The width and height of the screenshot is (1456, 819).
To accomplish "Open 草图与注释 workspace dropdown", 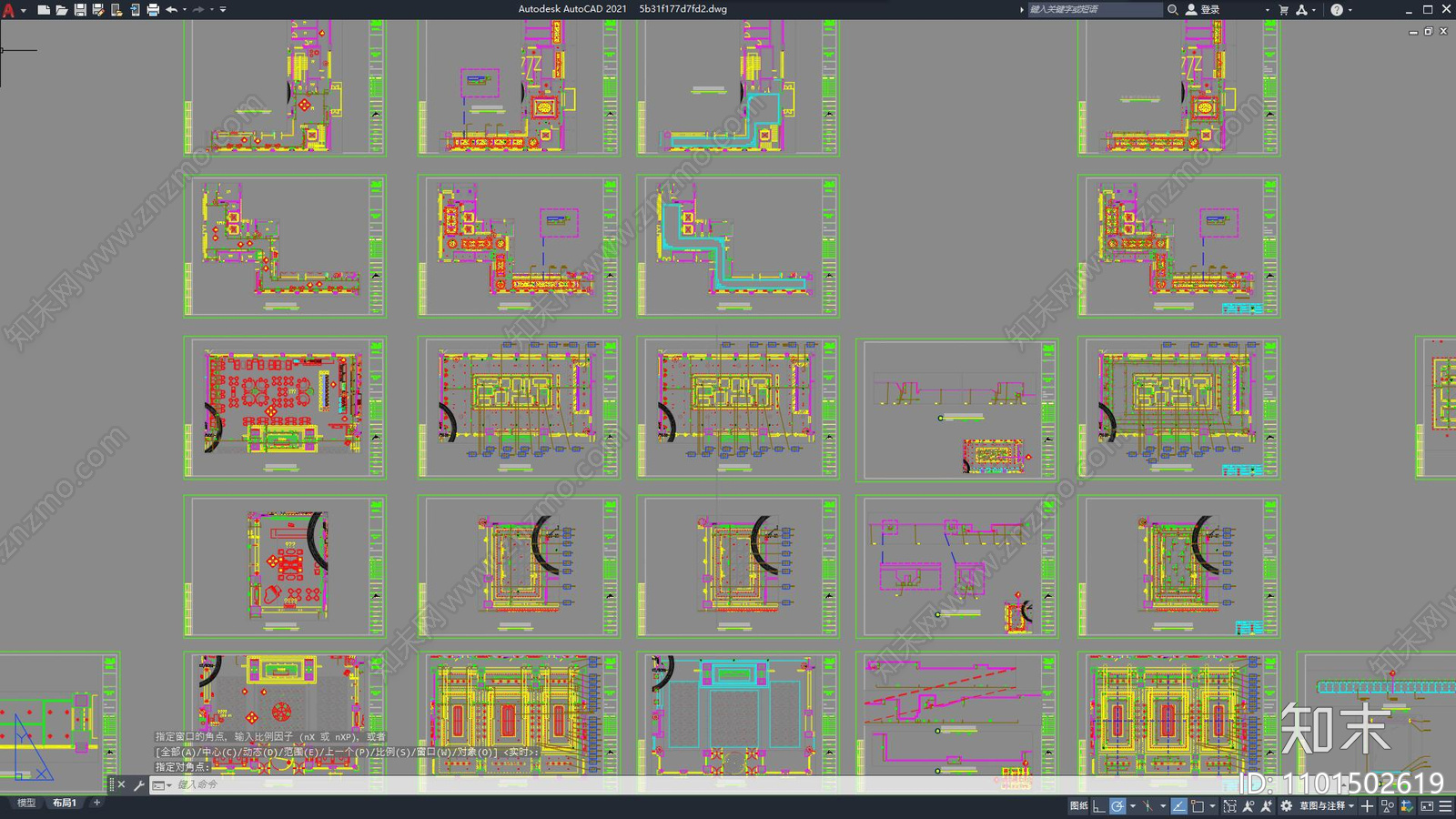I will [1328, 806].
